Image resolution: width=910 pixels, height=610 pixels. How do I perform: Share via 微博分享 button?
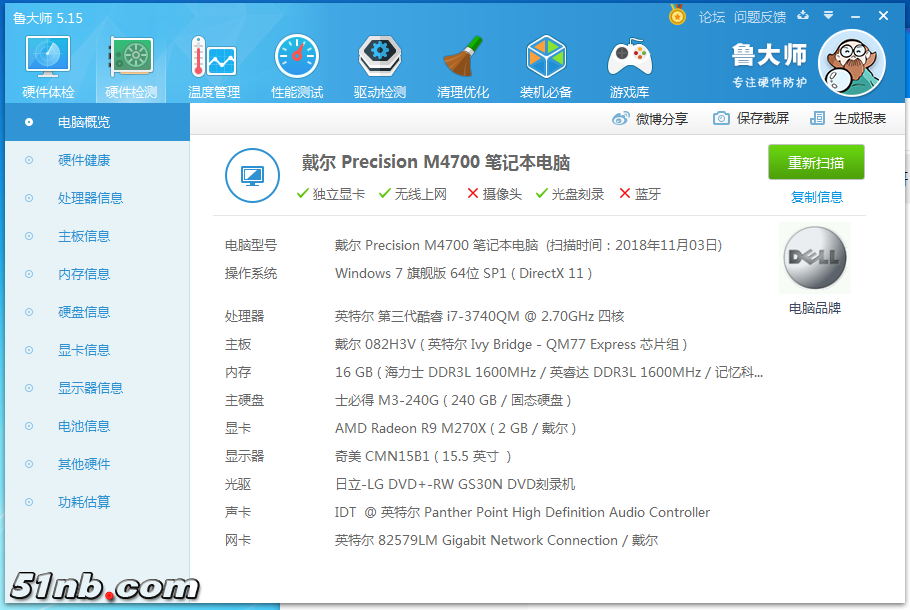(x=651, y=118)
